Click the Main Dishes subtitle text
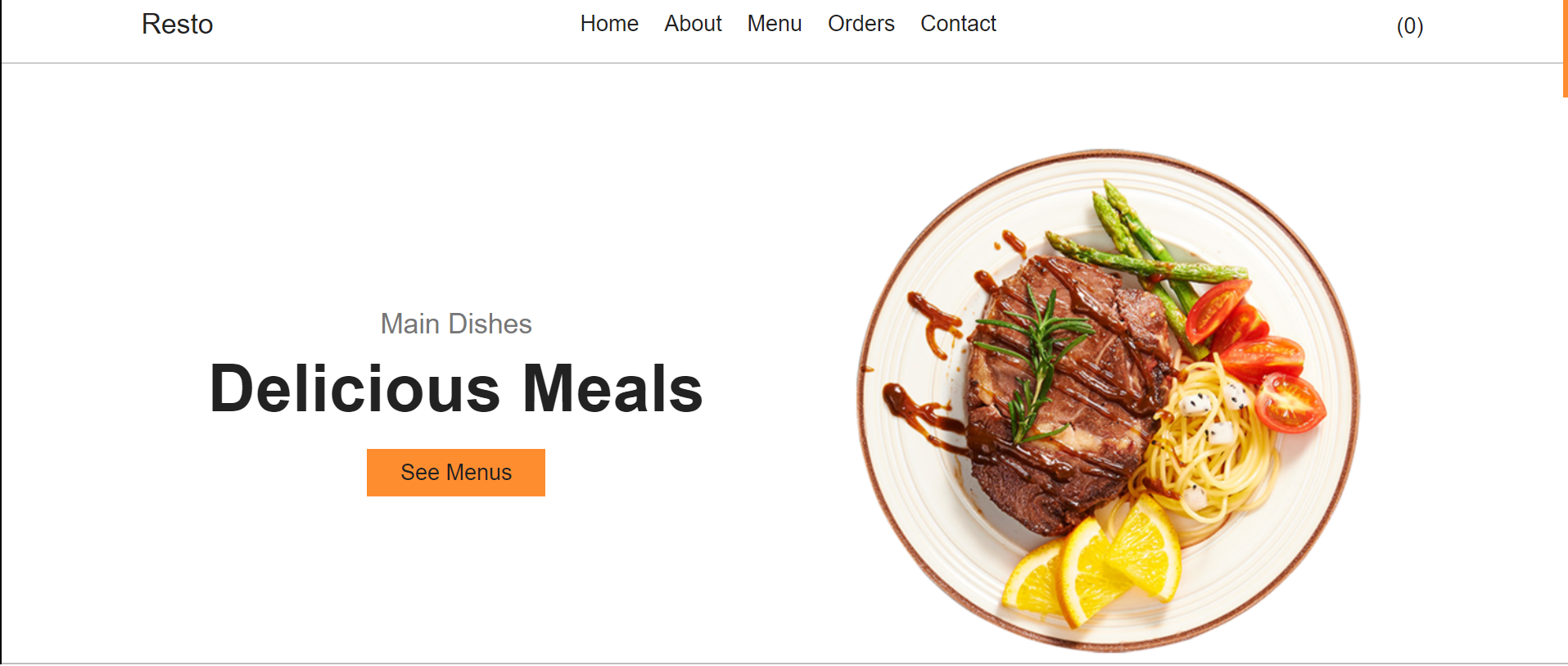 point(456,324)
